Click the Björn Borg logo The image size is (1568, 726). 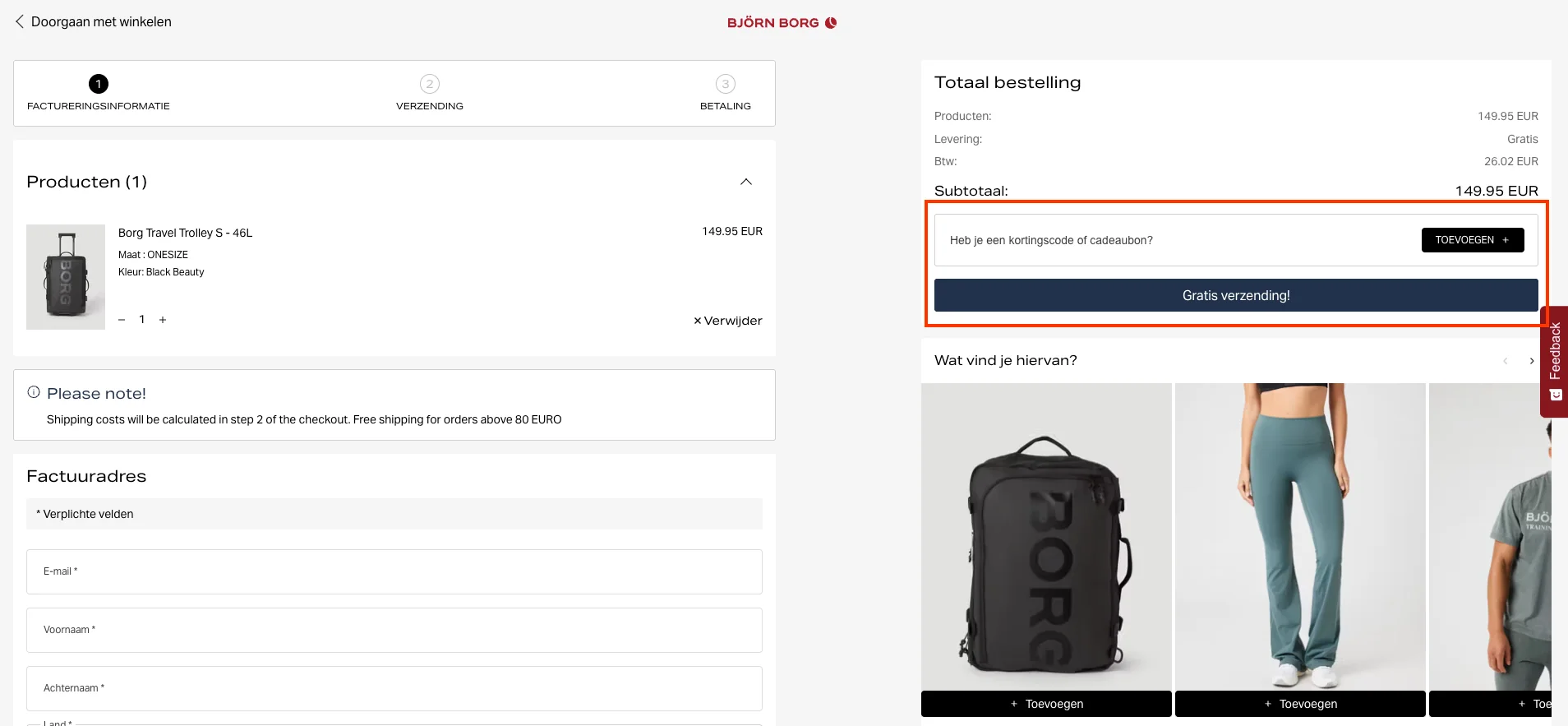point(782,23)
